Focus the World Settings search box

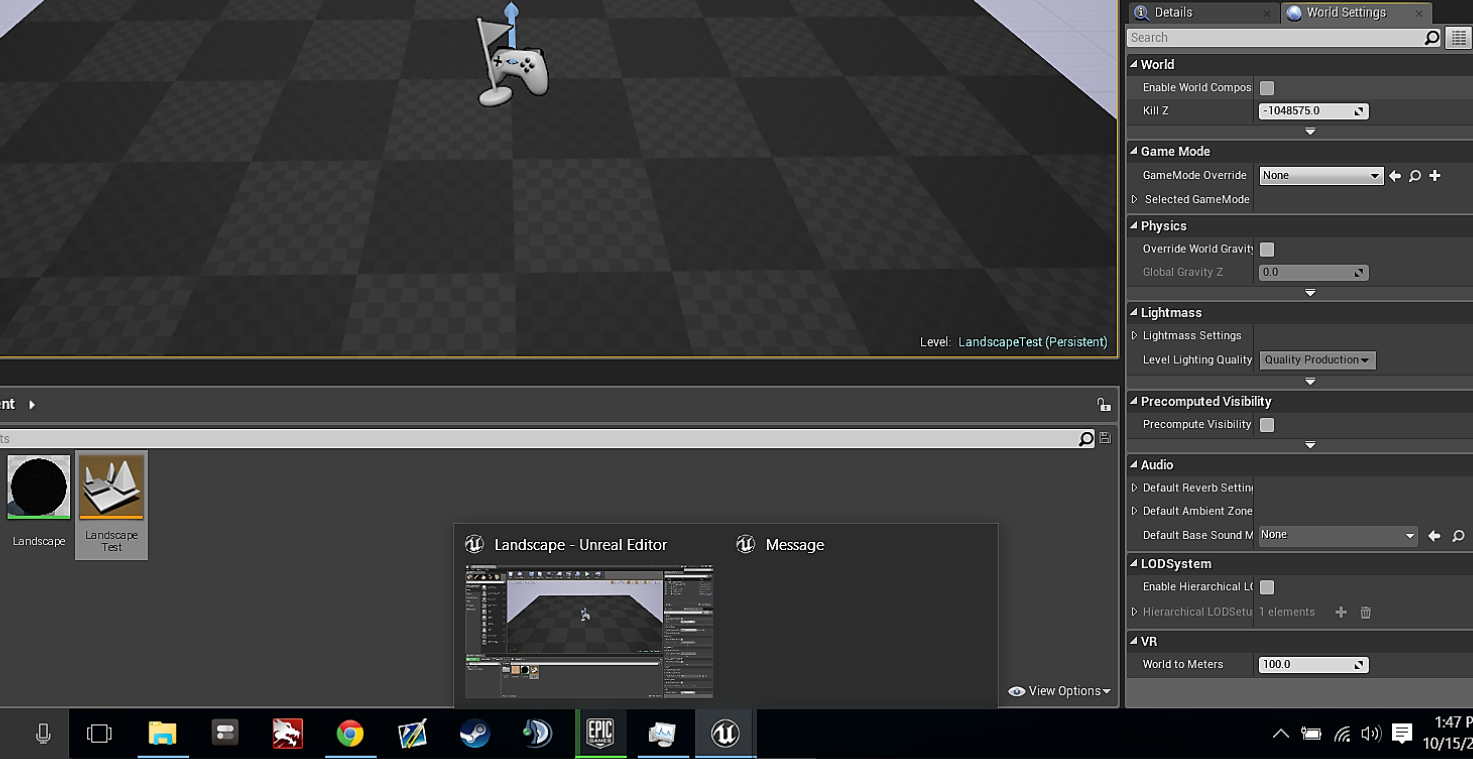point(1275,38)
